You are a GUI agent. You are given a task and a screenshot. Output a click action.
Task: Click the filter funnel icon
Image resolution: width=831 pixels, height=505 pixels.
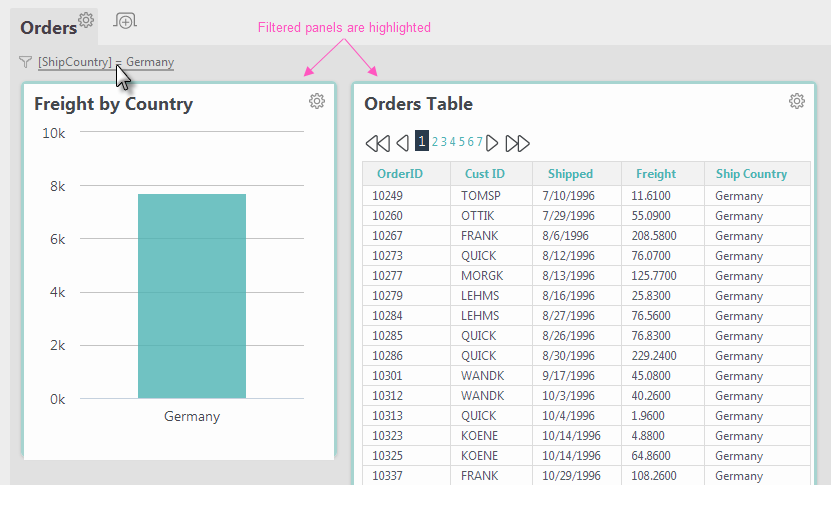(25, 62)
